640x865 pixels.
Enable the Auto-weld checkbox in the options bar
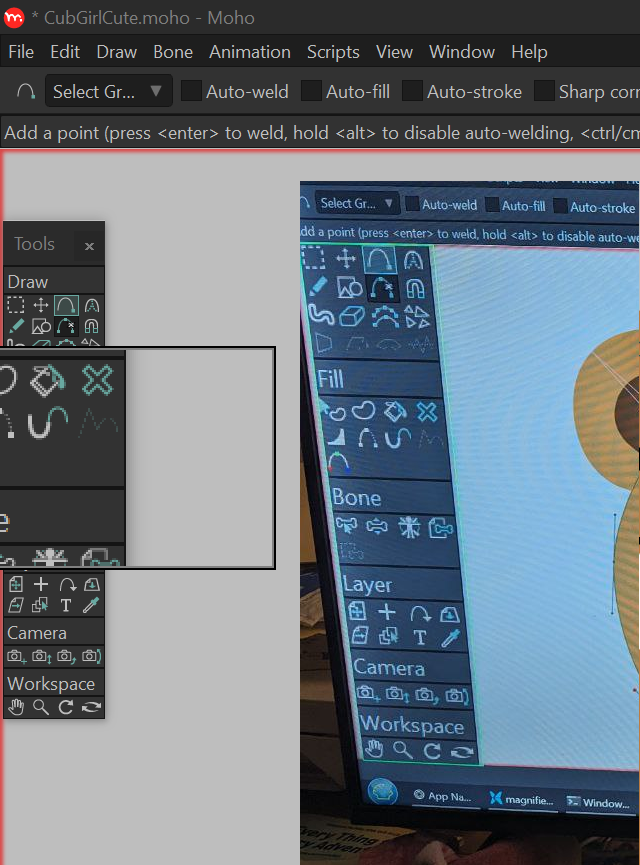click(x=191, y=92)
